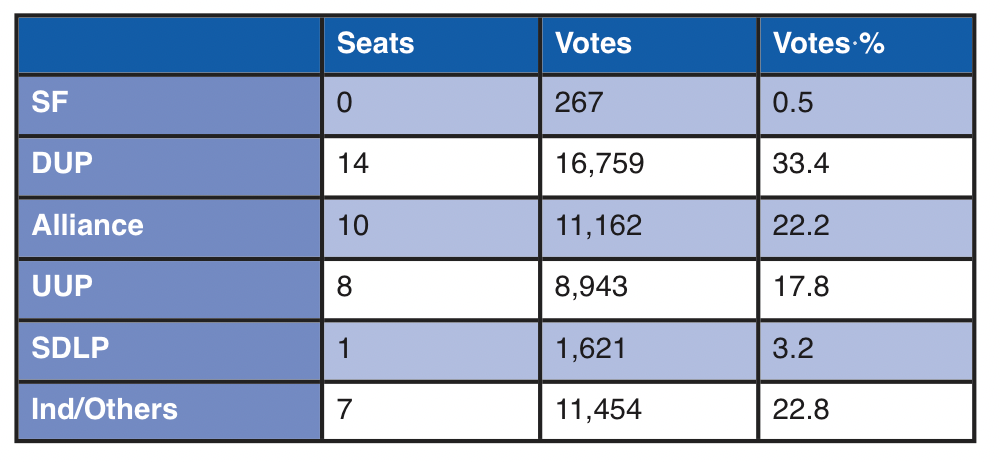Screen dimensions: 1000x462
Task: Click the SF votes cell 267
Action: pyautogui.click(x=580, y=104)
